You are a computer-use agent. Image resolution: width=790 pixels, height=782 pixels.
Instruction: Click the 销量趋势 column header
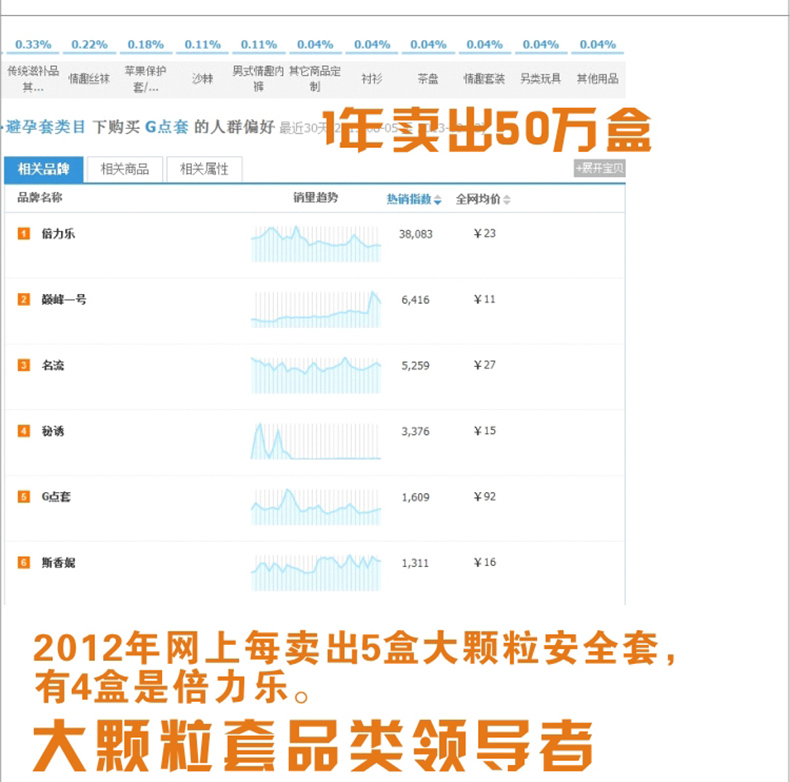point(316,198)
